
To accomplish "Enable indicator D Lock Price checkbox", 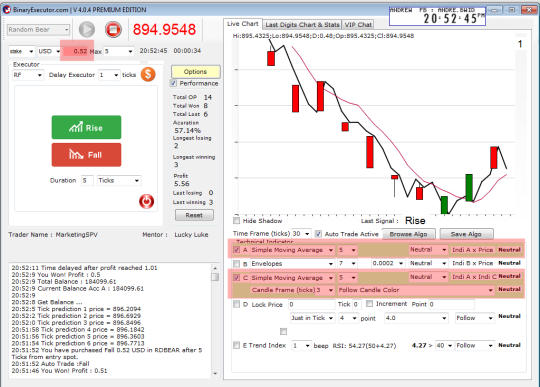I will [237, 304].
